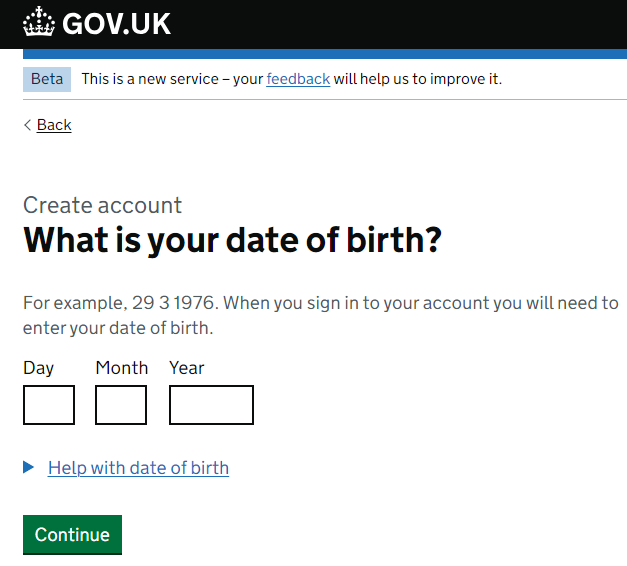Focus the Month input field
The height and width of the screenshot is (566, 627).
121,405
